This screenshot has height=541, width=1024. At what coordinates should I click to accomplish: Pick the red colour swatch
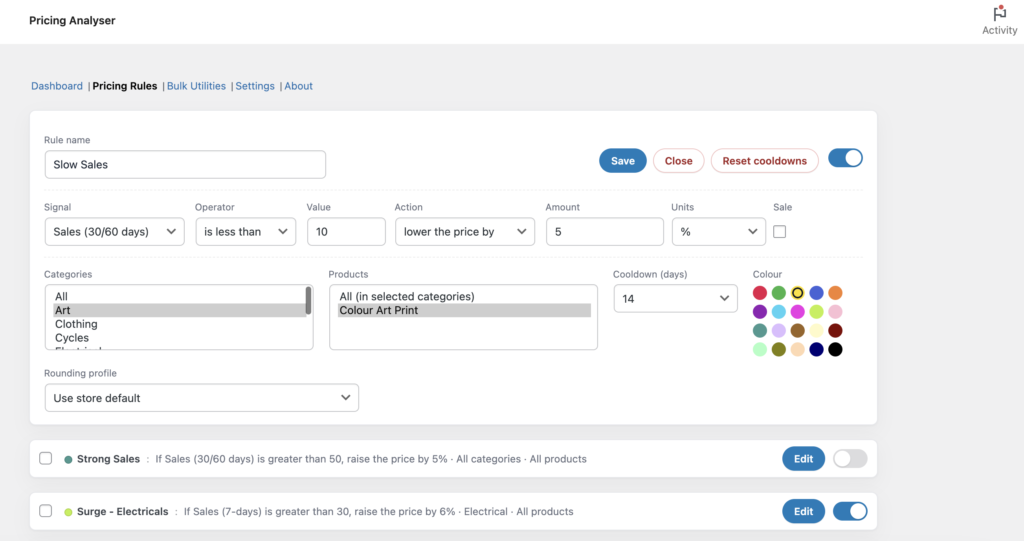(x=760, y=293)
